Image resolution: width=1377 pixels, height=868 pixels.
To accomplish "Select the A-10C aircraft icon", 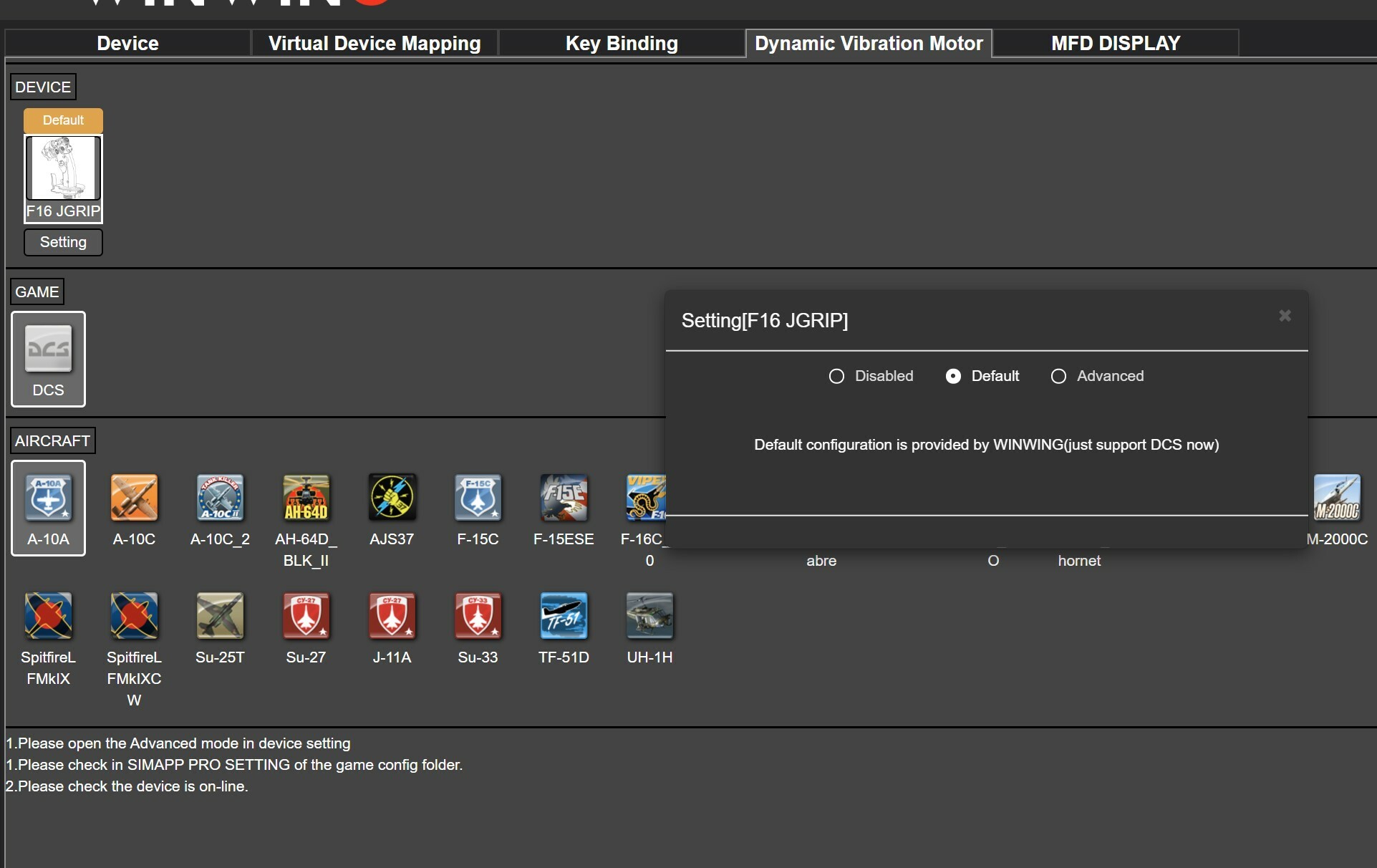I will tap(134, 497).
